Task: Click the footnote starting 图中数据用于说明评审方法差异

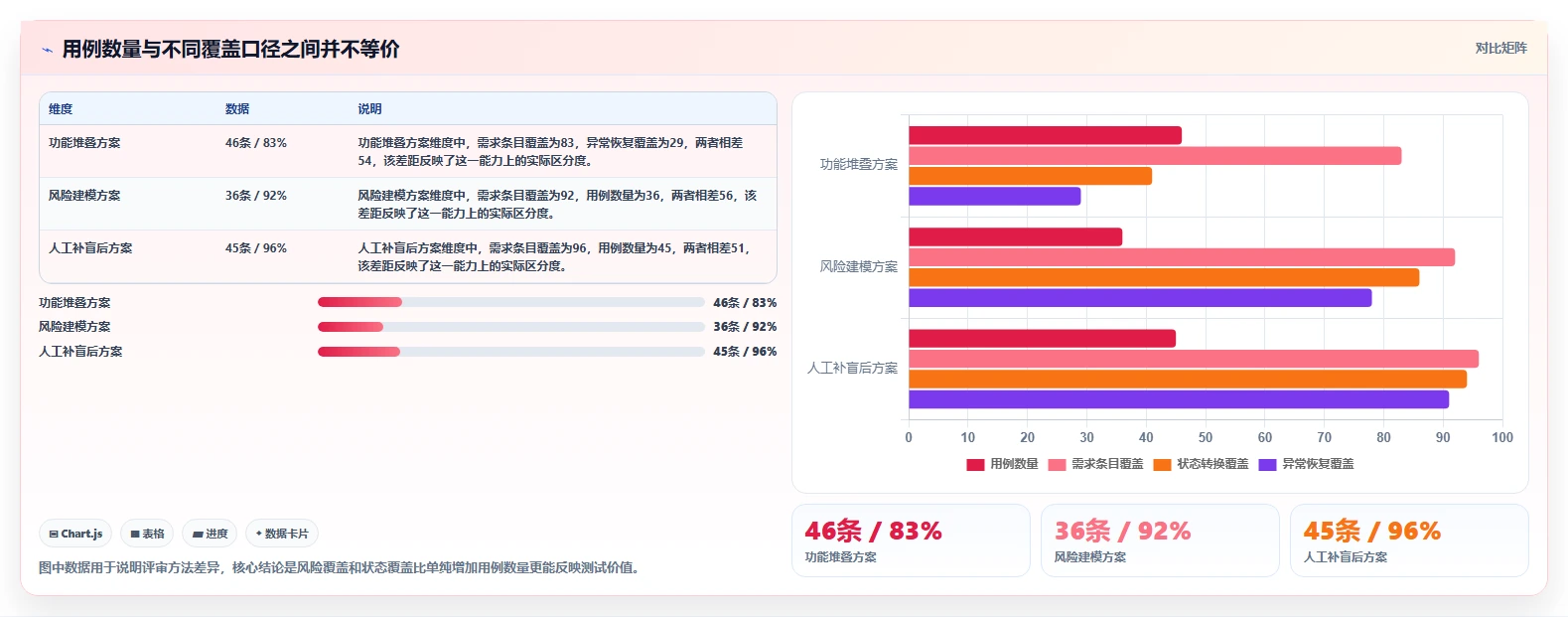Action: pyautogui.click(x=342, y=568)
